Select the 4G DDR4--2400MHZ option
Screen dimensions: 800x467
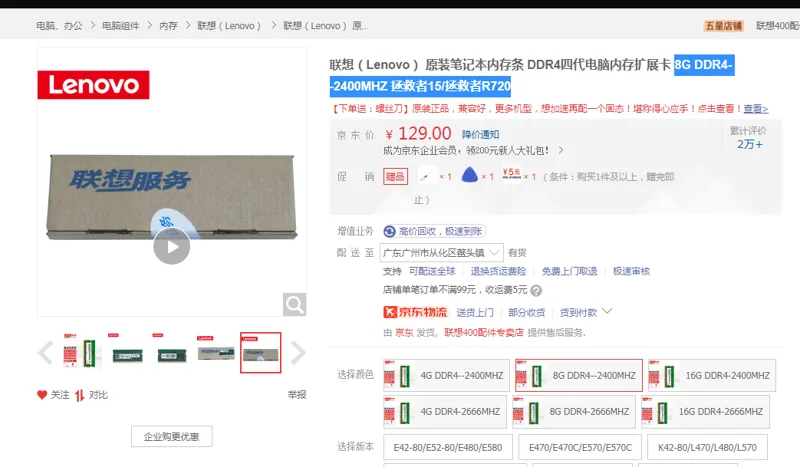(x=446, y=375)
